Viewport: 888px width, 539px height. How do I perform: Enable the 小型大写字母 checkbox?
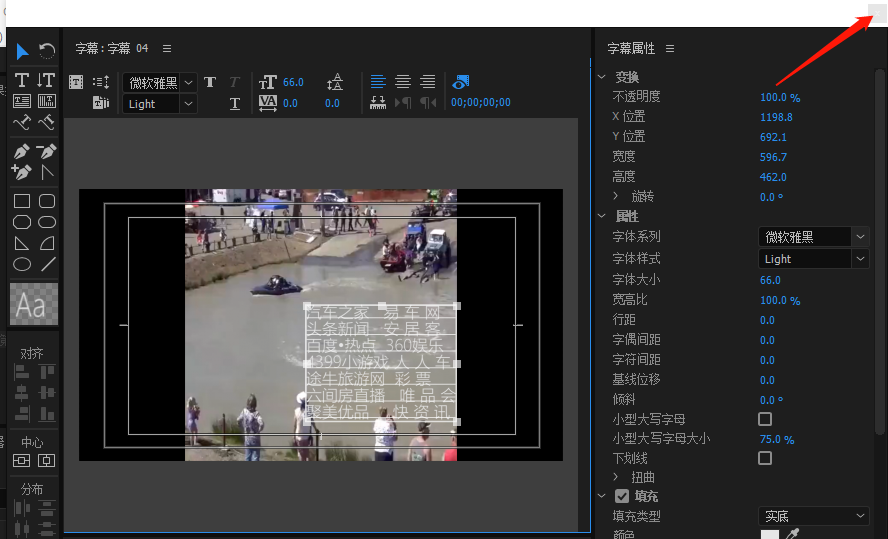point(765,419)
